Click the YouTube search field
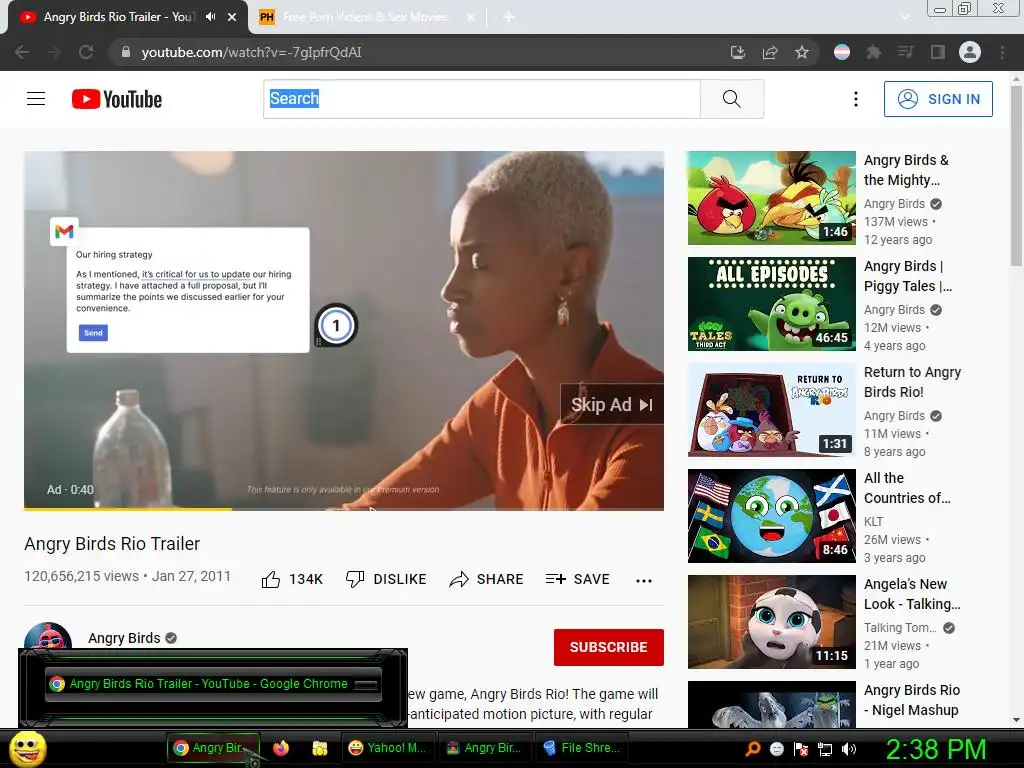1024x768 pixels. (x=482, y=99)
